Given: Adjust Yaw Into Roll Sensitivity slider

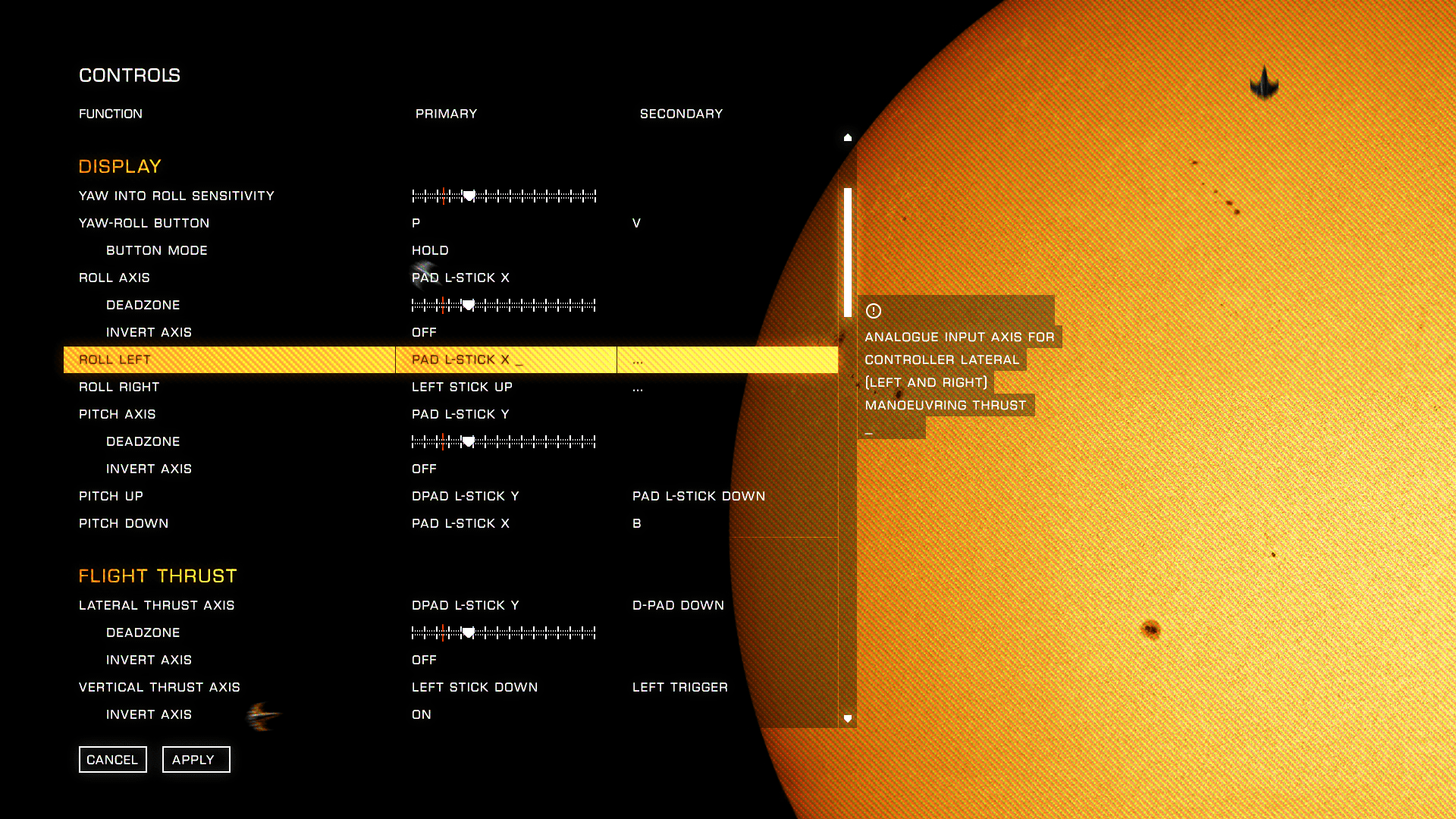Looking at the screenshot, I should pos(504,196).
